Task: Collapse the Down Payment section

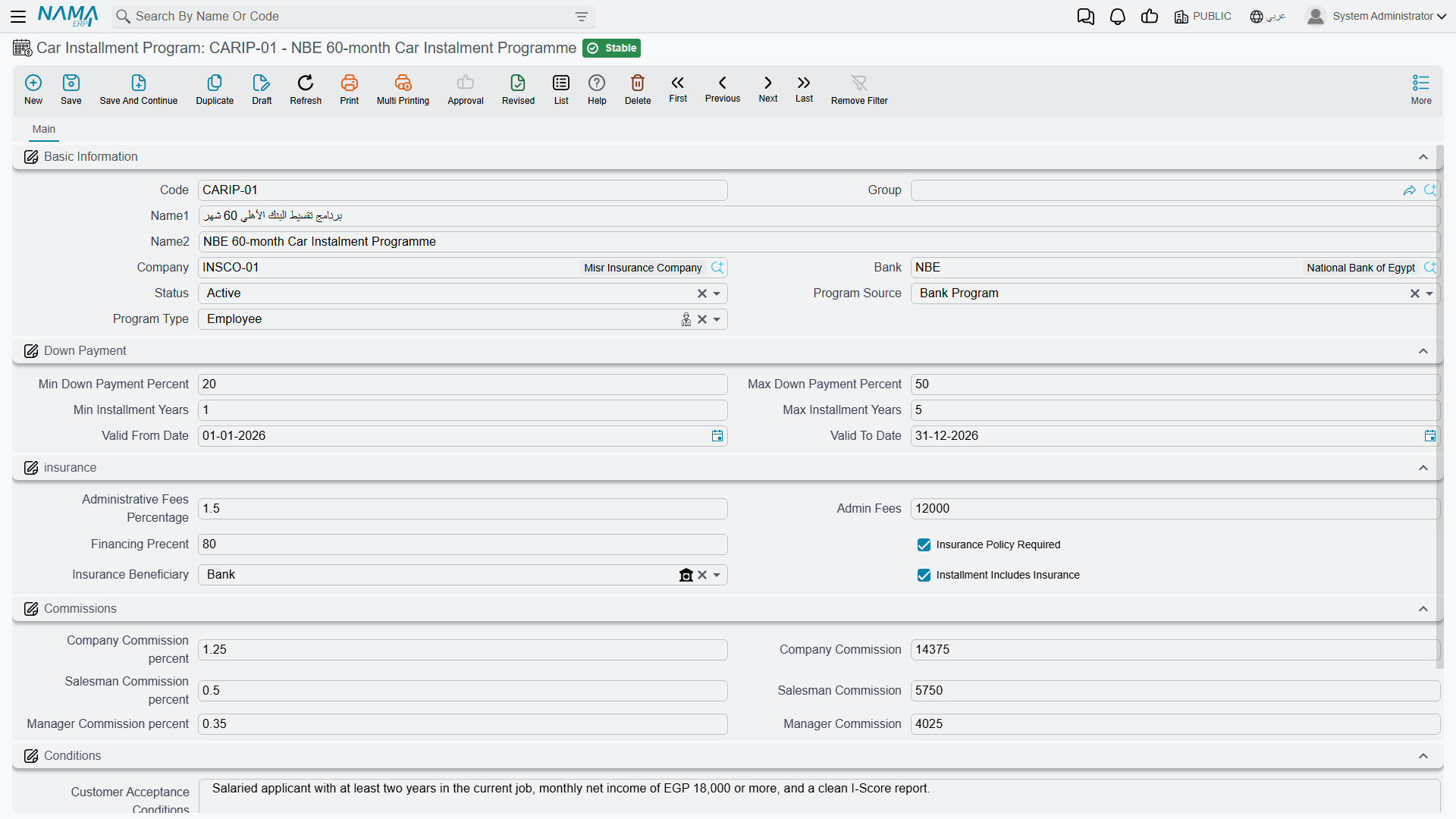Action: pos(1423,351)
